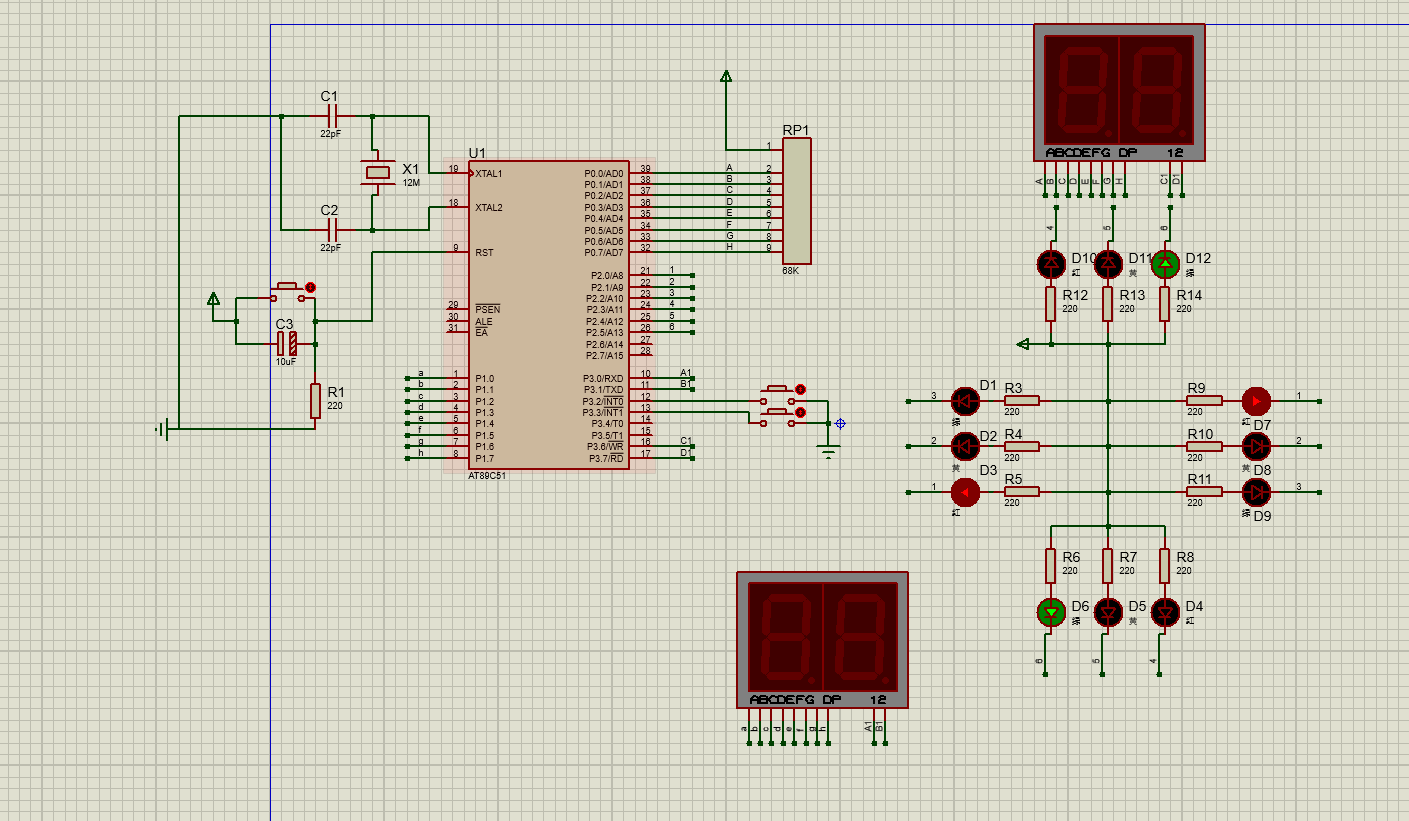Select resistor R13 symbol

pos(1108,304)
